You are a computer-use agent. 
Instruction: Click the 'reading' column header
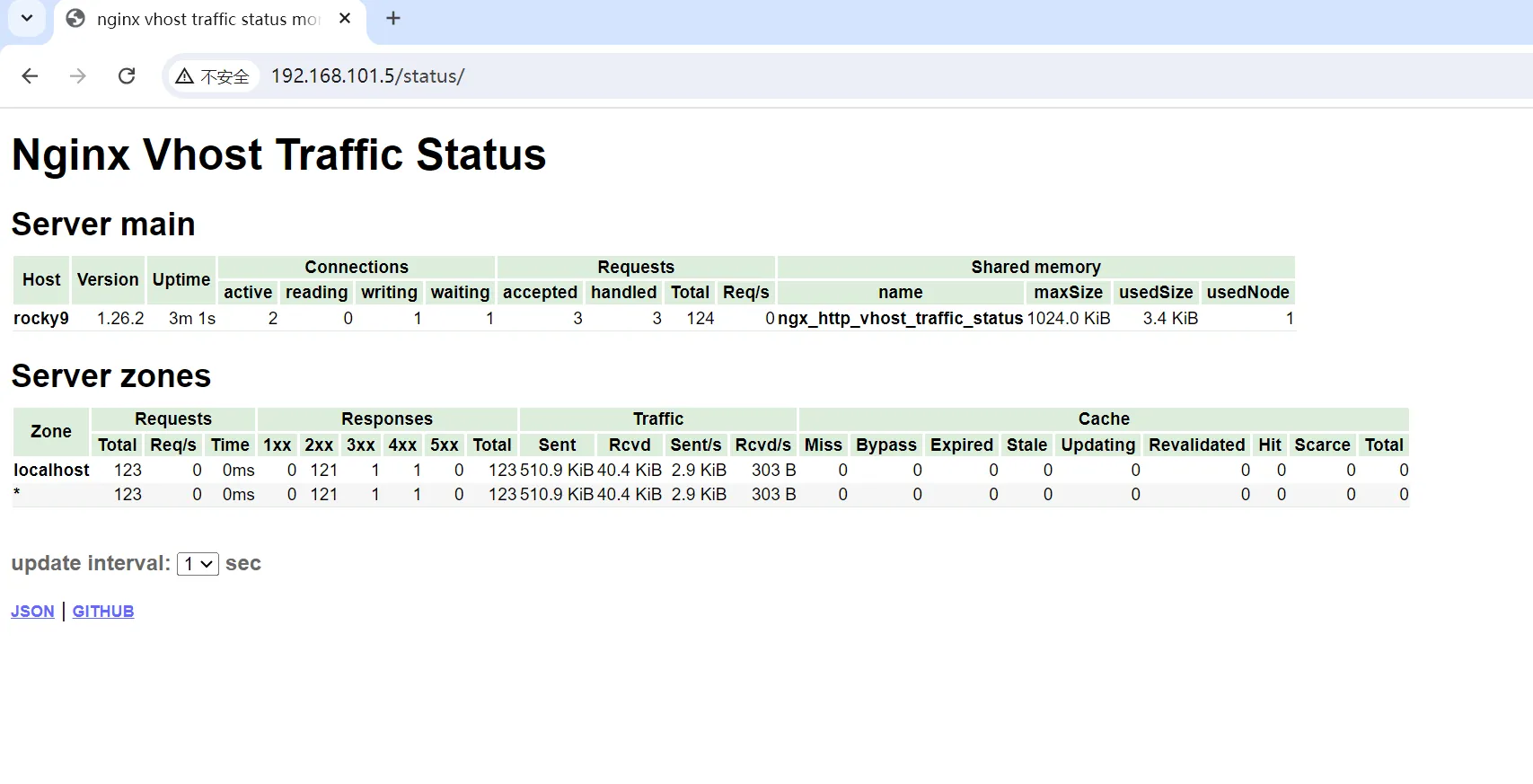click(316, 292)
